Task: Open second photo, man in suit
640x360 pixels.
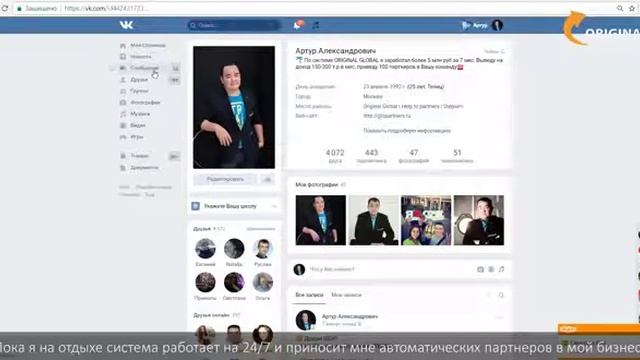Action: (373, 220)
